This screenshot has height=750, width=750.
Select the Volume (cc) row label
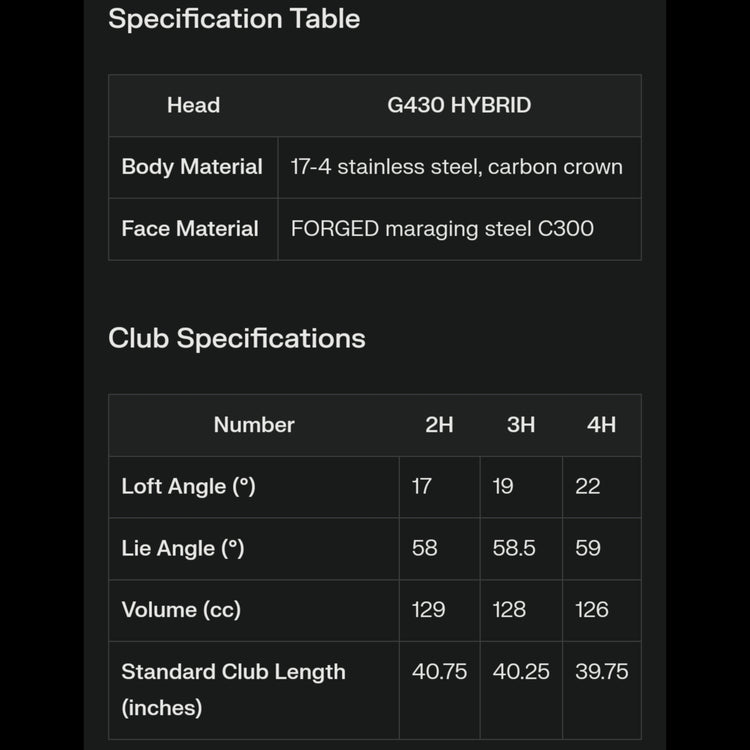181,610
